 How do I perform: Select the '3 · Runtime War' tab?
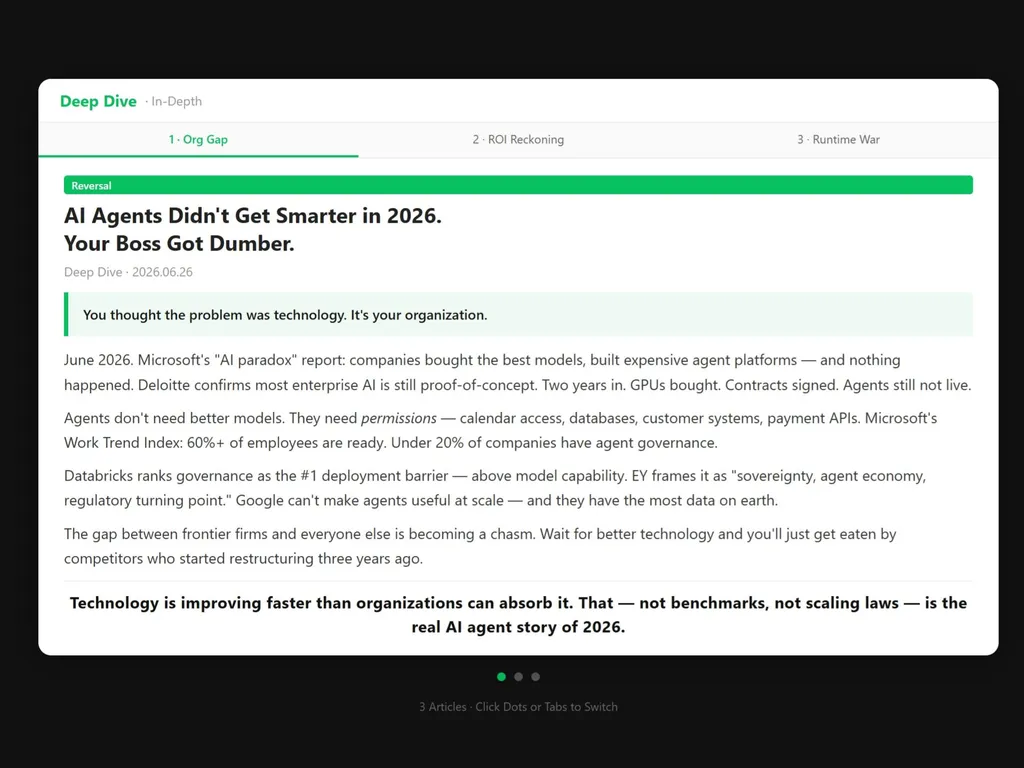[x=838, y=140]
